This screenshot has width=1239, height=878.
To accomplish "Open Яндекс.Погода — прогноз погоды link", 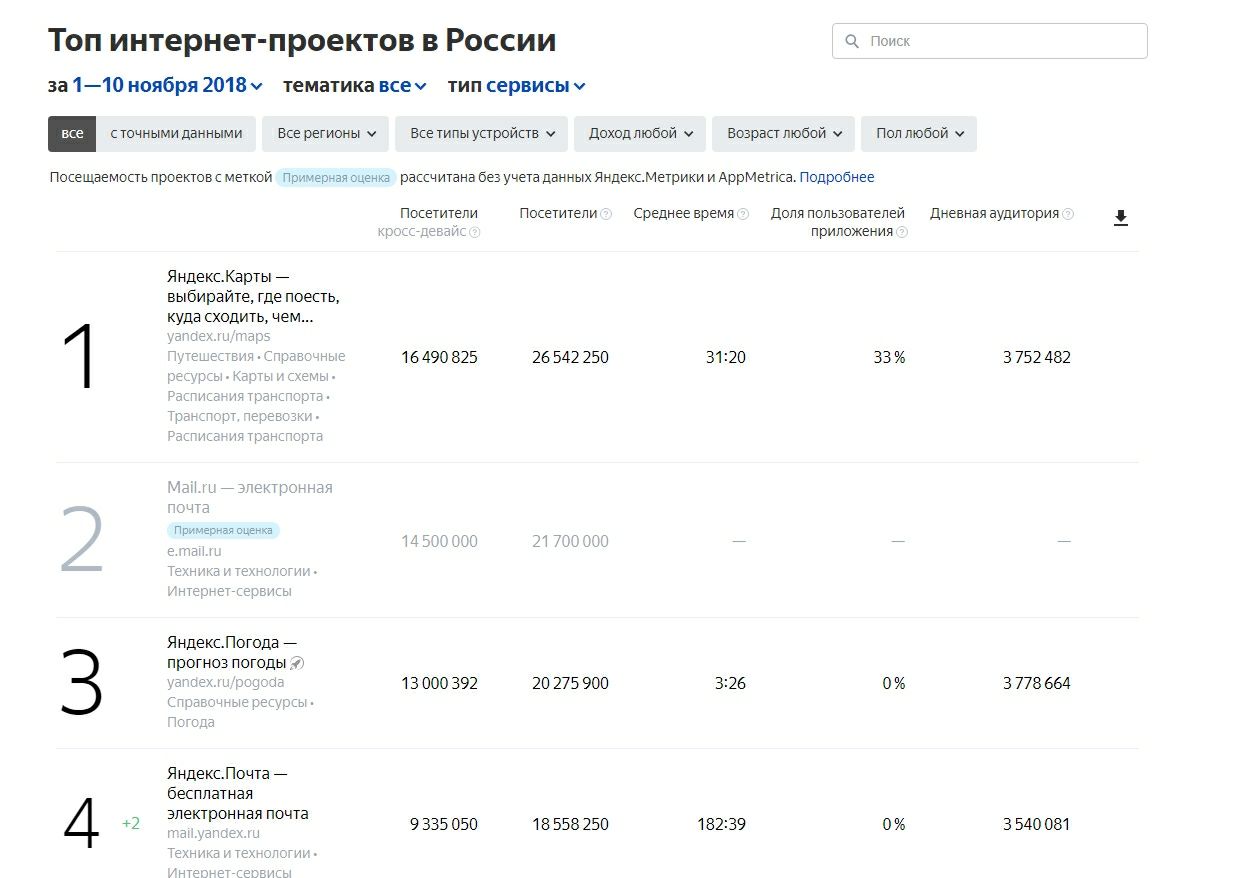I will [x=232, y=653].
